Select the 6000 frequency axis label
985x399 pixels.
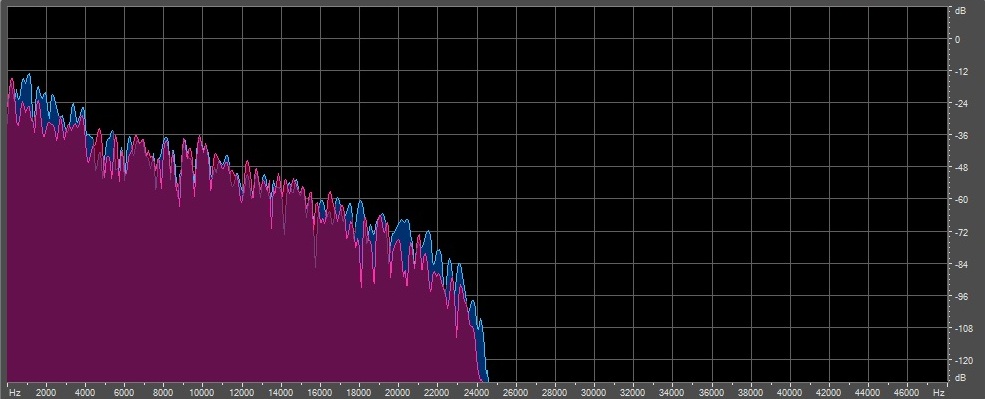(x=124, y=393)
